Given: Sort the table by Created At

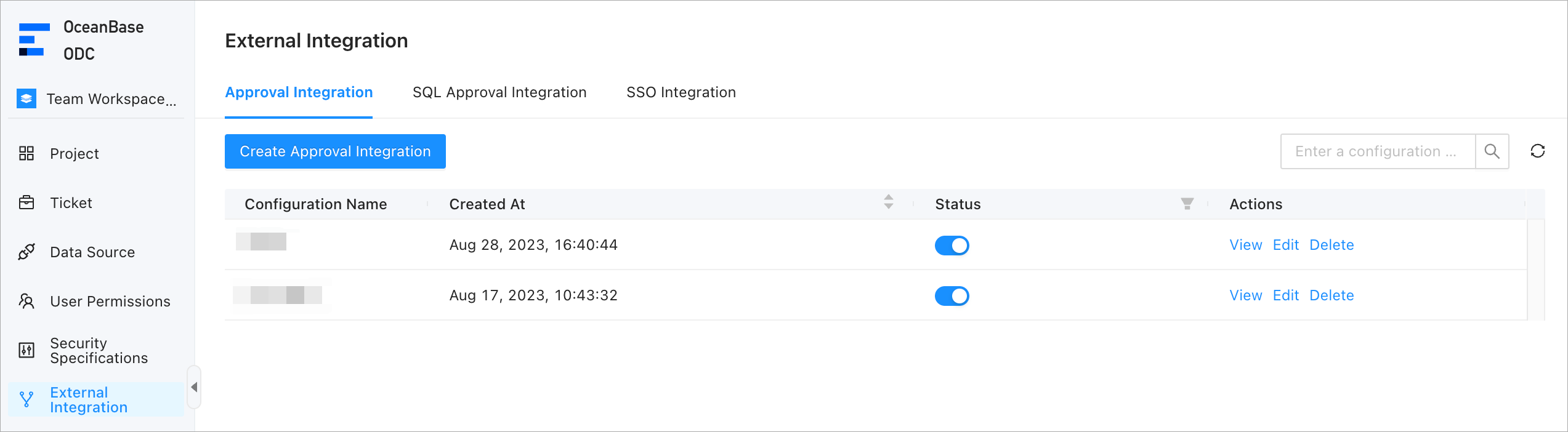Looking at the screenshot, I should point(888,202).
